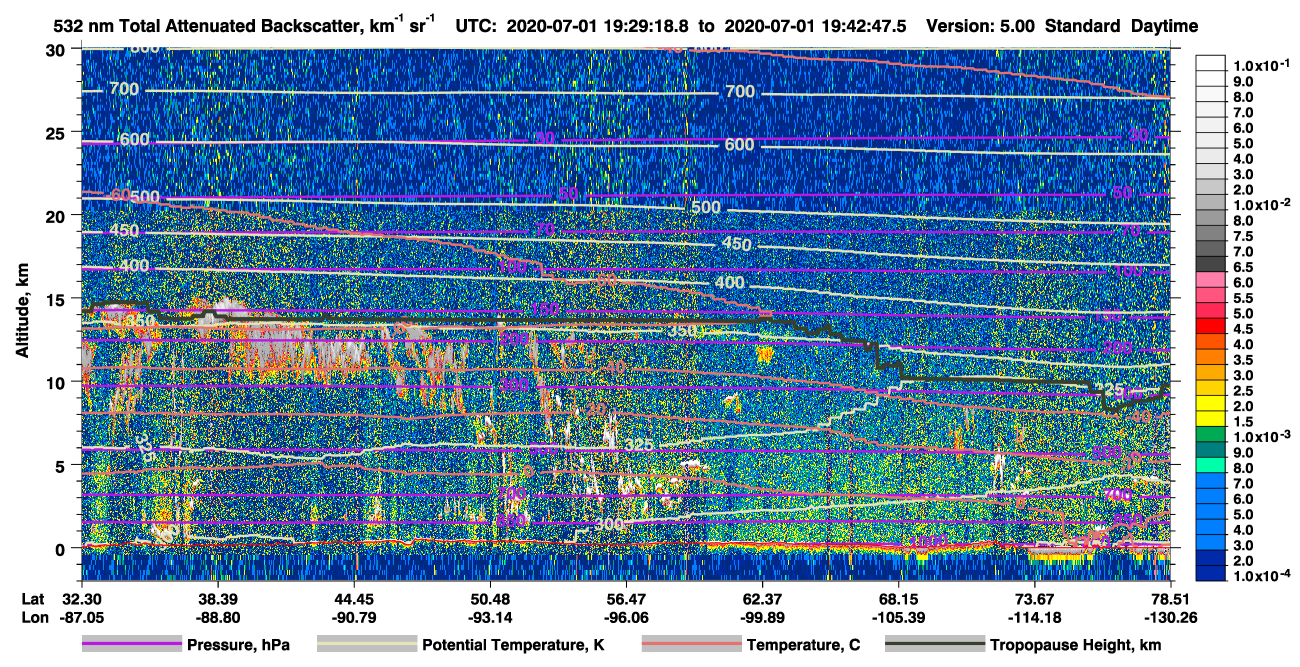The image size is (1300, 667).
Task: Click the 'Temperature, C' legend label
Action: [804, 646]
